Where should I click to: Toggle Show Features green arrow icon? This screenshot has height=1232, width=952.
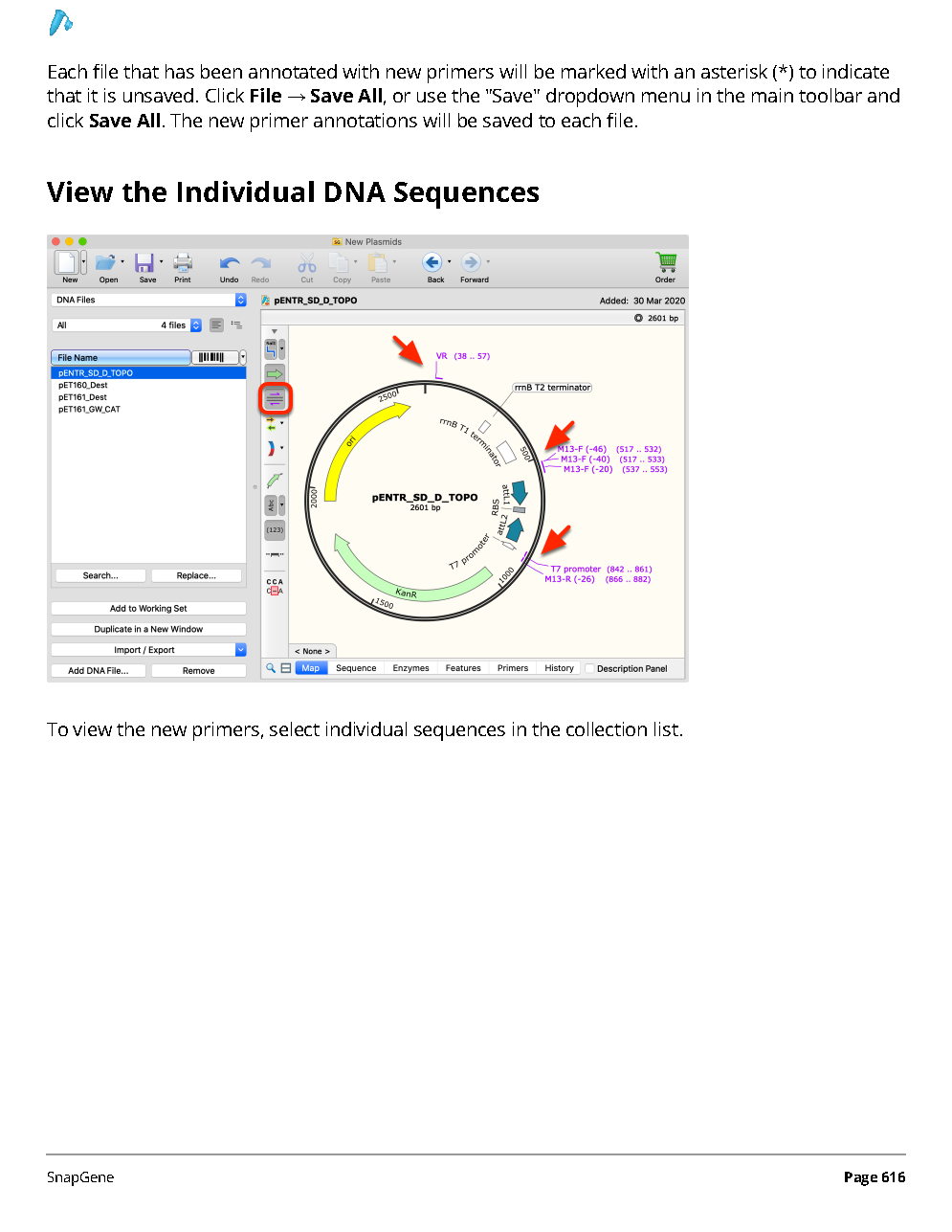coord(275,374)
